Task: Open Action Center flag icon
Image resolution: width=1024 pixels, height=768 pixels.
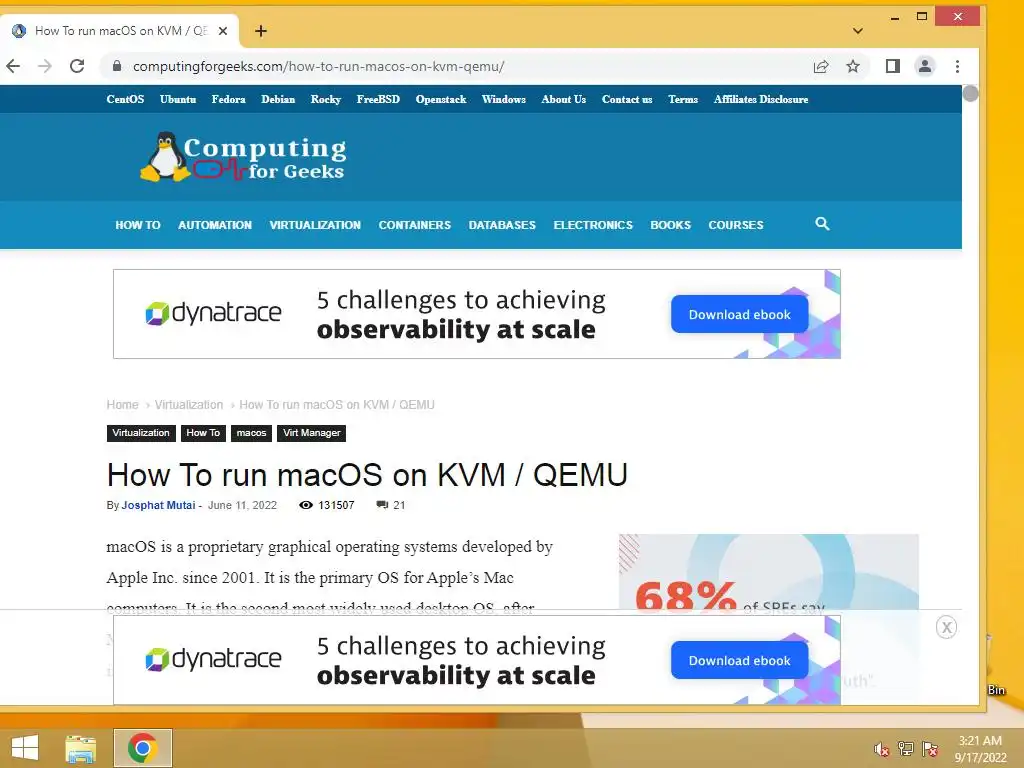Action: point(930,749)
